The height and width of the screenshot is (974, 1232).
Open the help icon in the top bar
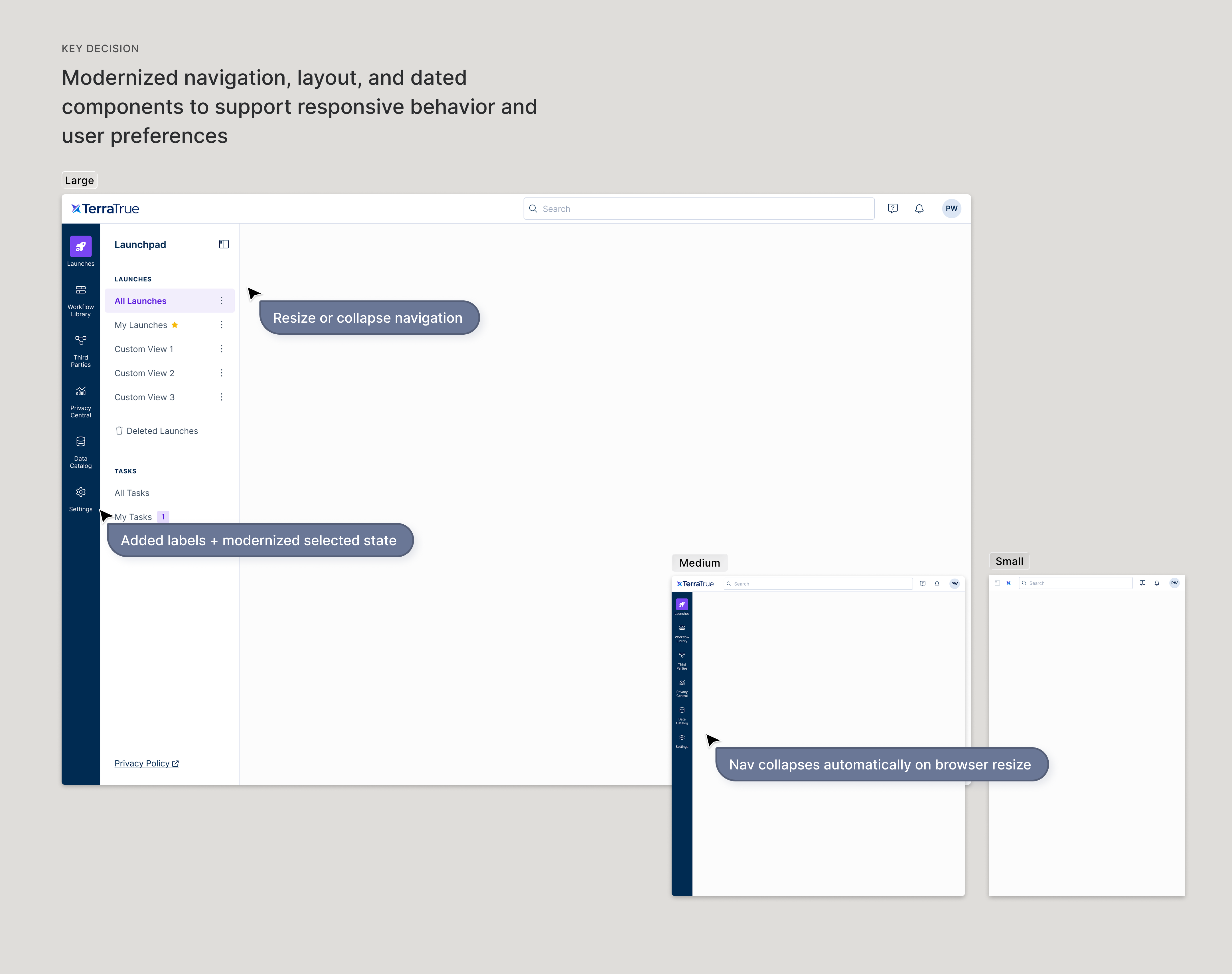click(893, 208)
